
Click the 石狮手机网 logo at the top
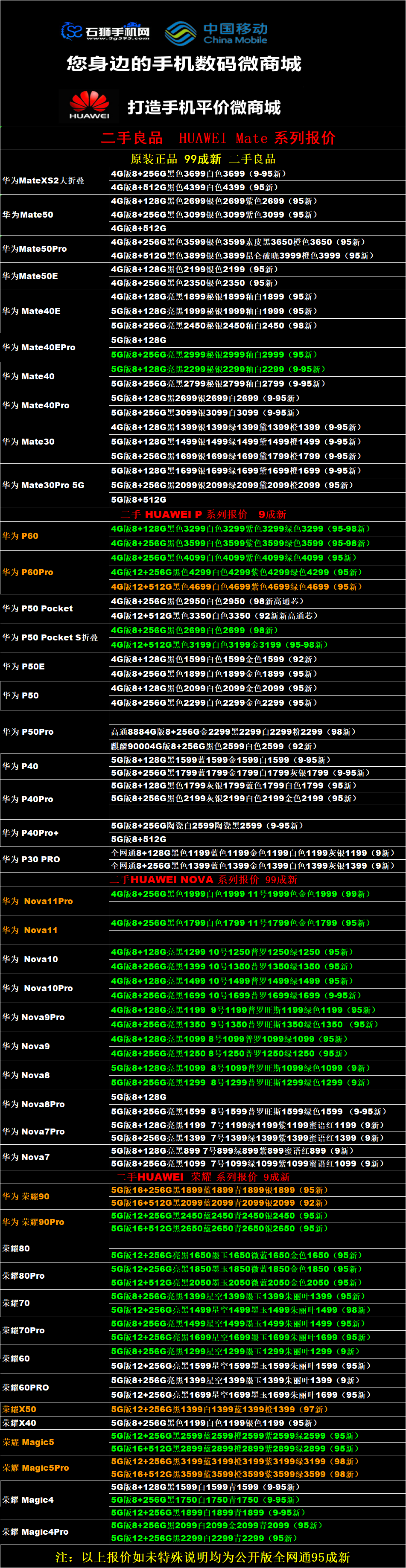[x=105, y=30]
